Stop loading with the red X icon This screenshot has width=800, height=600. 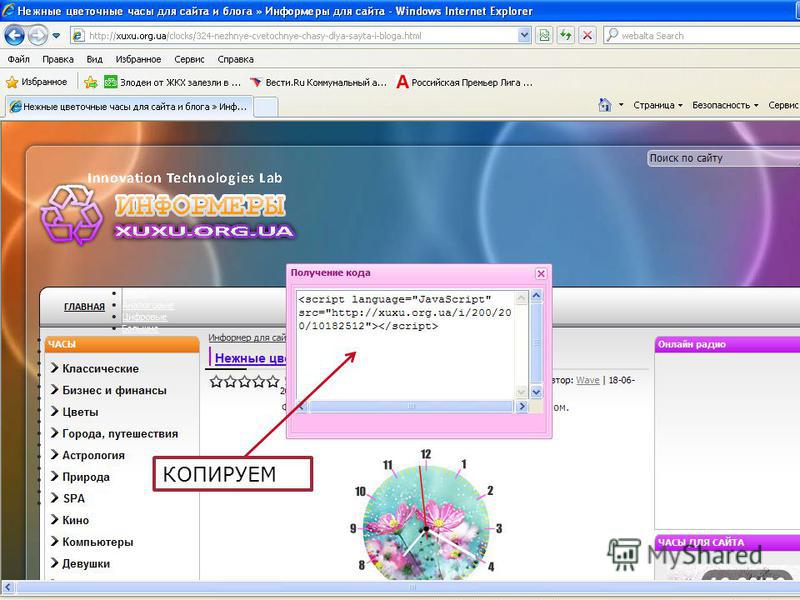pos(587,35)
